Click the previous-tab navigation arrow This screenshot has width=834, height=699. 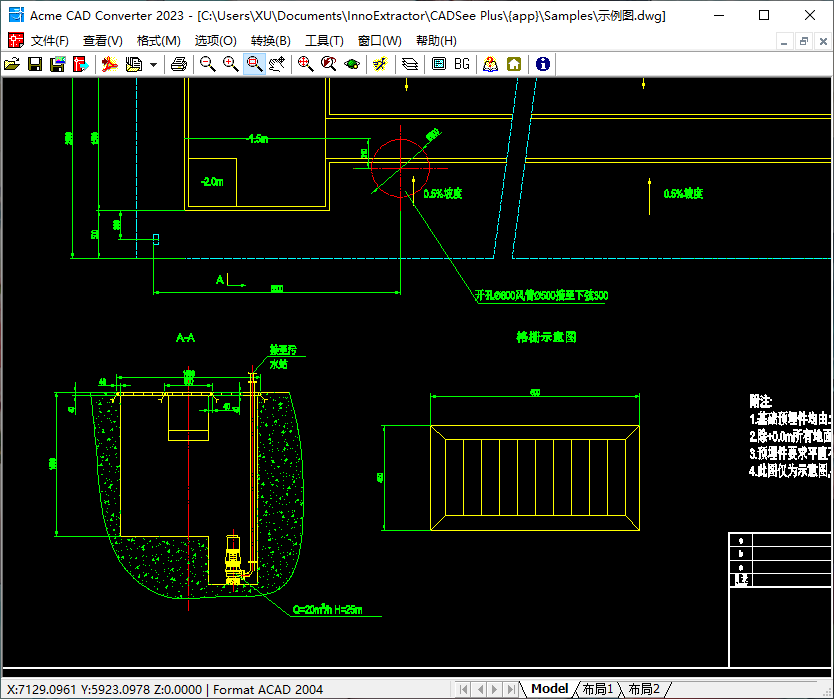pos(480,689)
